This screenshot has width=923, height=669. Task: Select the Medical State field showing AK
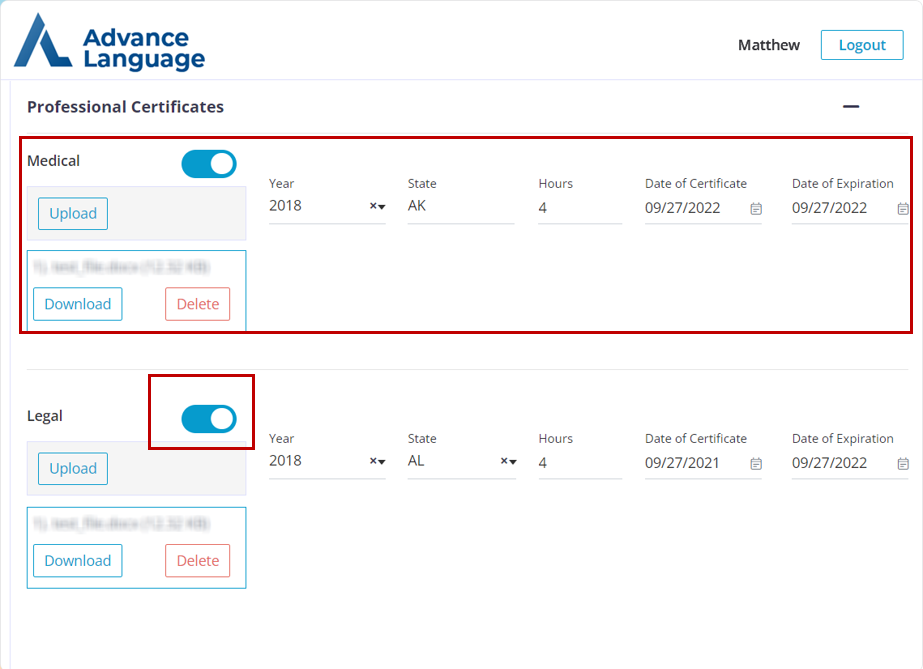tap(460, 207)
